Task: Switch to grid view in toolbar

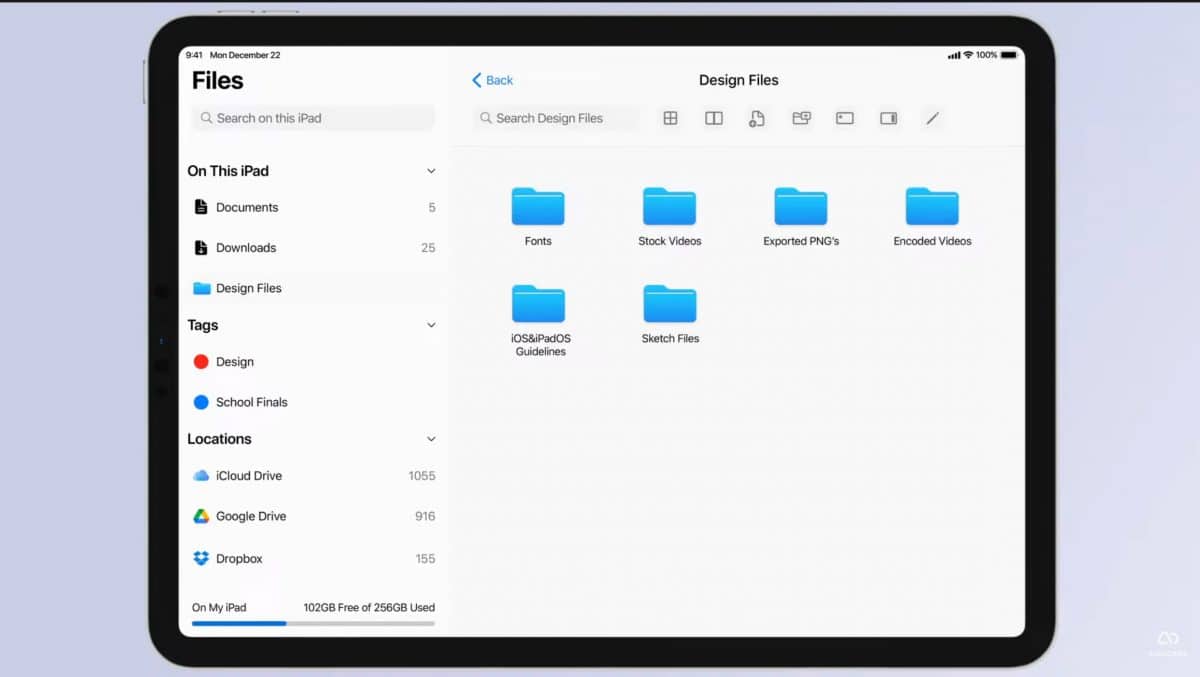Action: coord(670,118)
